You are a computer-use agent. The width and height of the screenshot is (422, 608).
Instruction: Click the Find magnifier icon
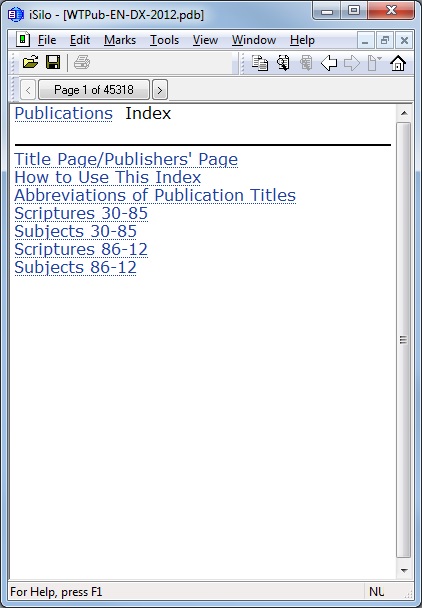click(x=283, y=63)
